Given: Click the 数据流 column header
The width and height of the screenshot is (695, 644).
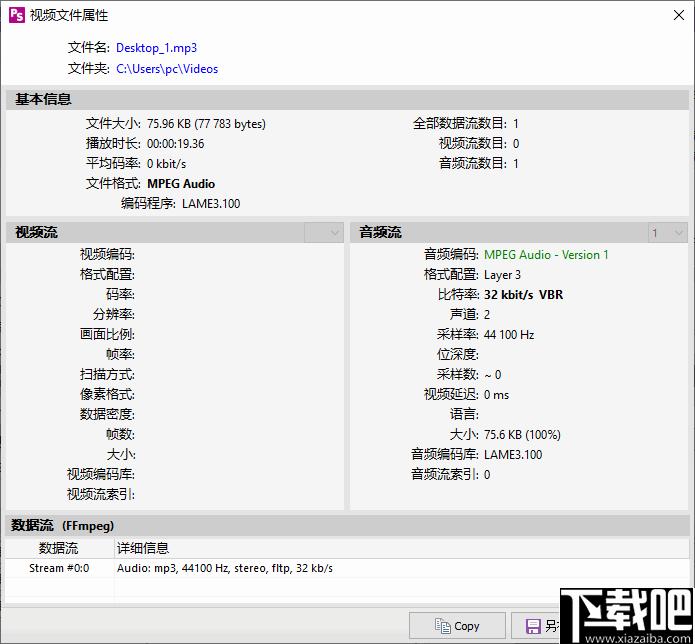Looking at the screenshot, I should [59, 548].
